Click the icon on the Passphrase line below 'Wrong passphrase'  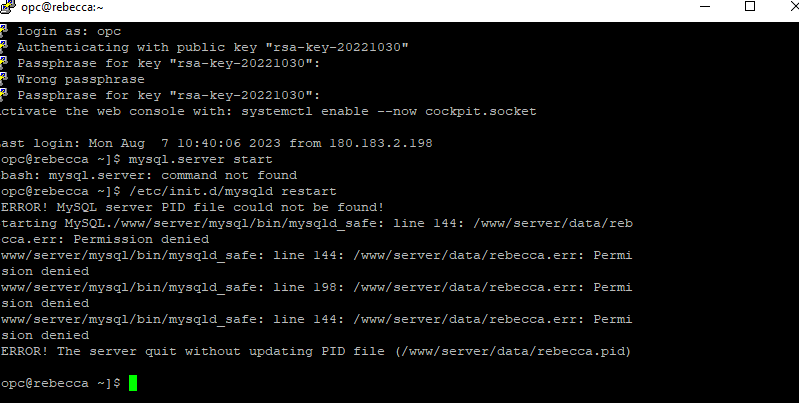4,95
